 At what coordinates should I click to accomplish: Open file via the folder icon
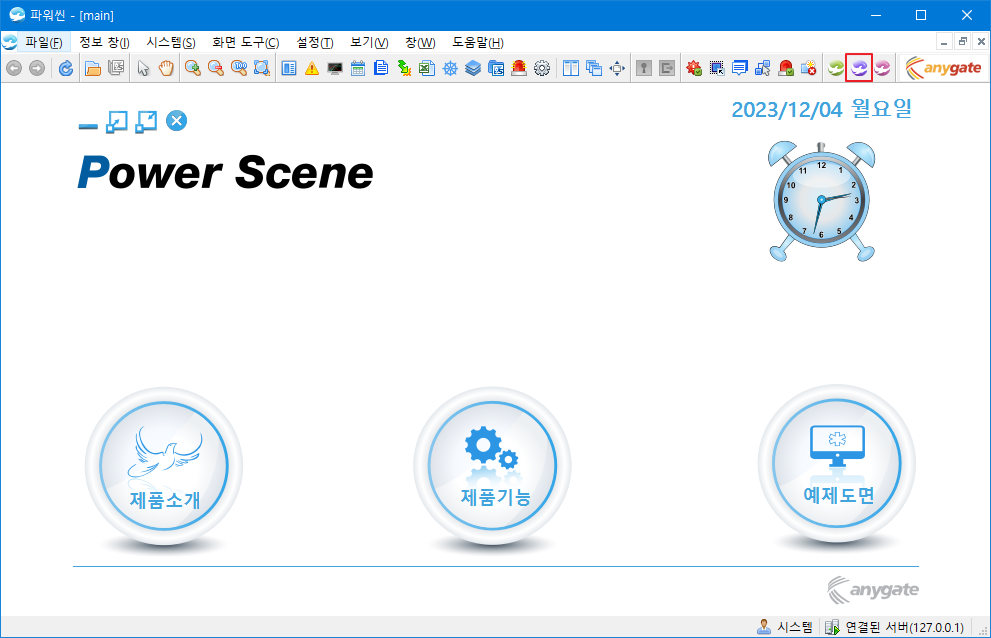click(x=93, y=68)
